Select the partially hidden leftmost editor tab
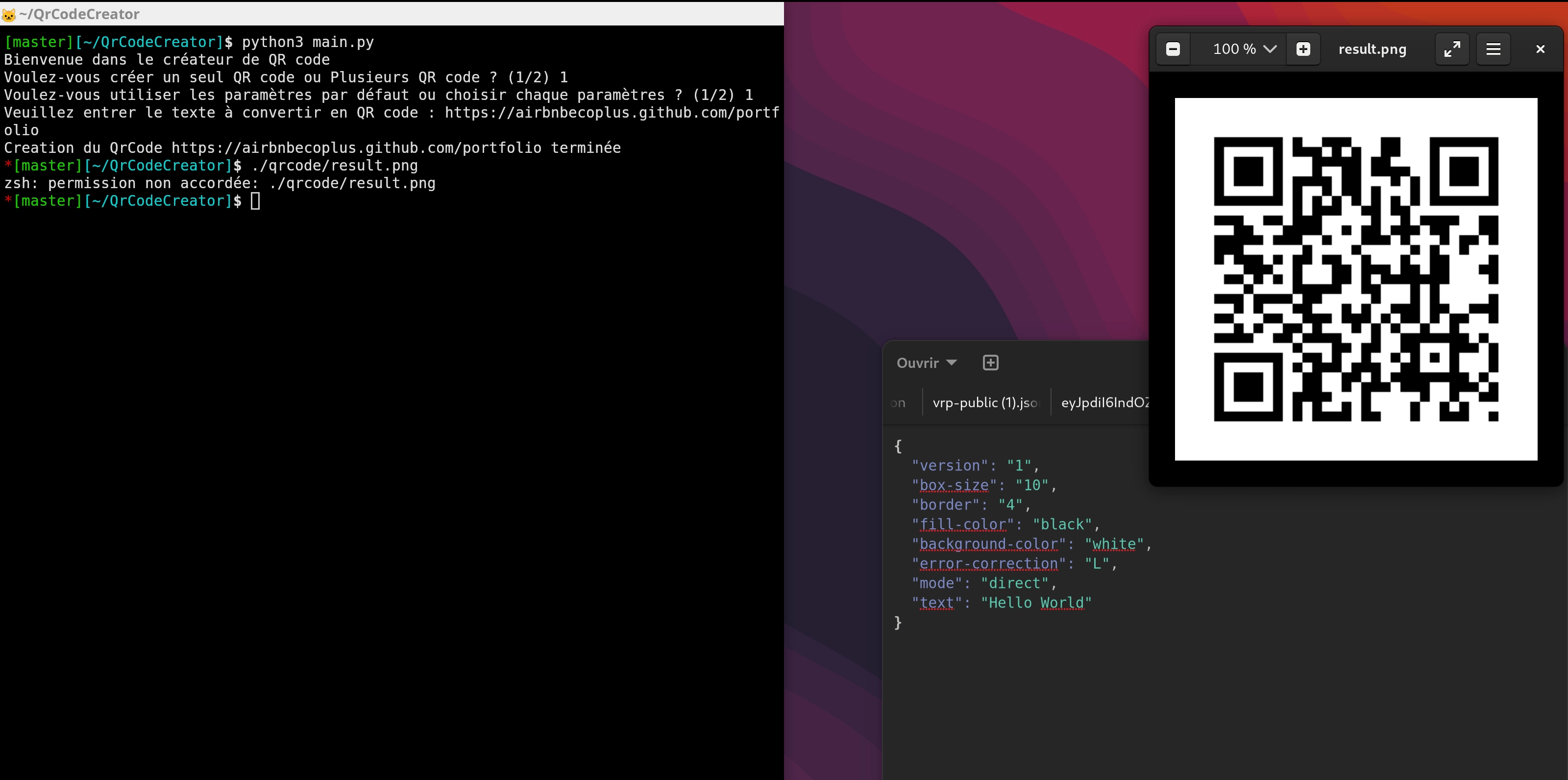The height and width of the screenshot is (780, 1568). point(899,403)
